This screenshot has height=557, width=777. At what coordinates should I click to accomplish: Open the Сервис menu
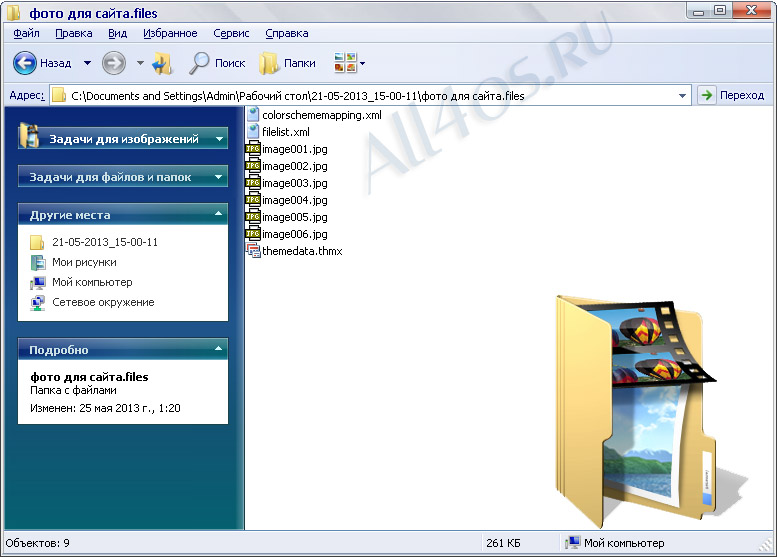pyautogui.click(x=231, y=33)
